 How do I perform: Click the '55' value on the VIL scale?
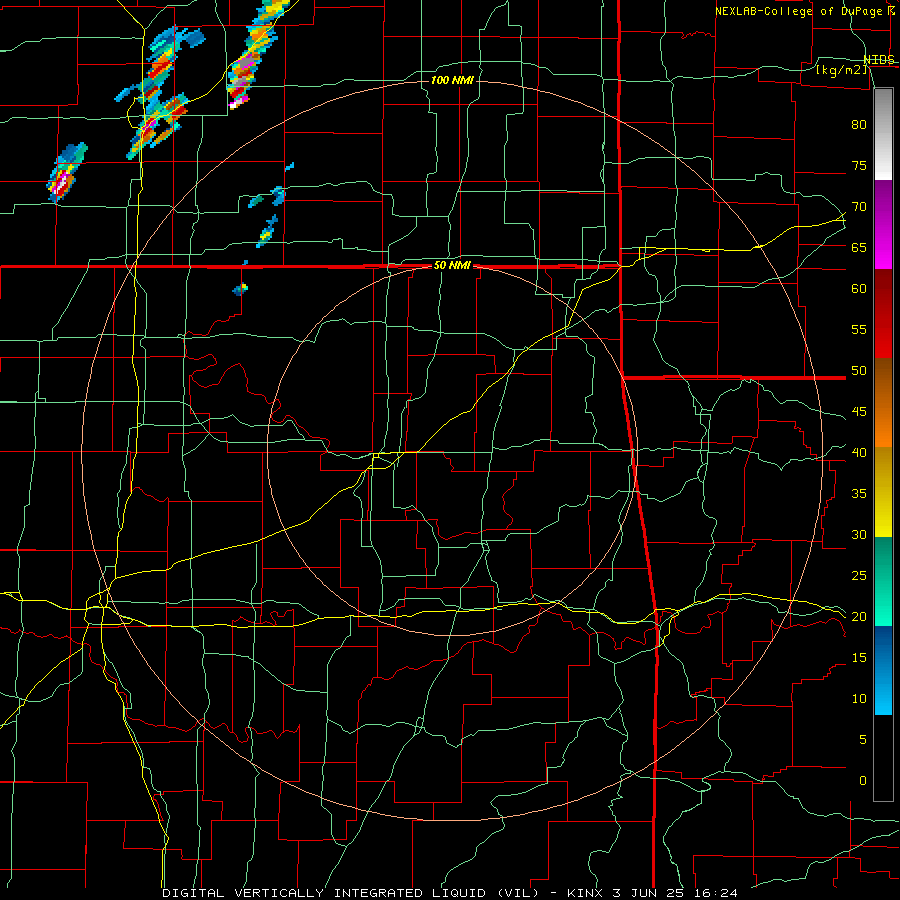coord(859,330)
